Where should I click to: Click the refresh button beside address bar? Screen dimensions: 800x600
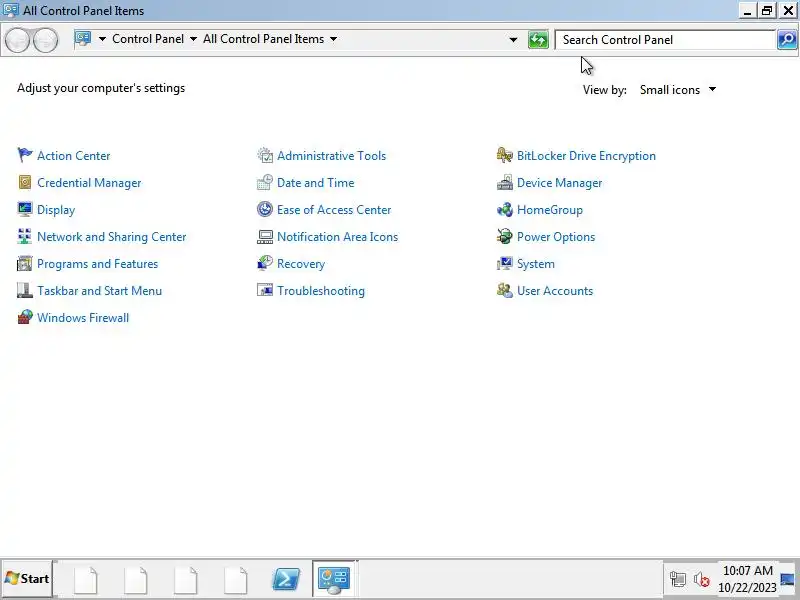(538, 39)
